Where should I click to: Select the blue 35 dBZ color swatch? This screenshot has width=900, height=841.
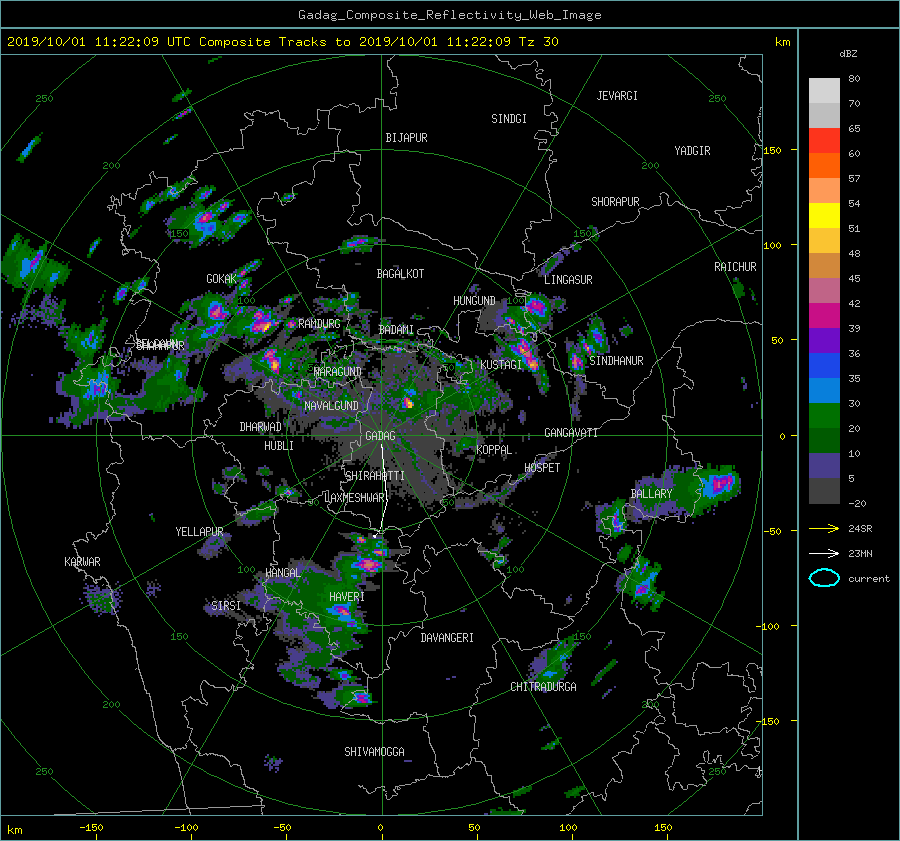[824, 365]
